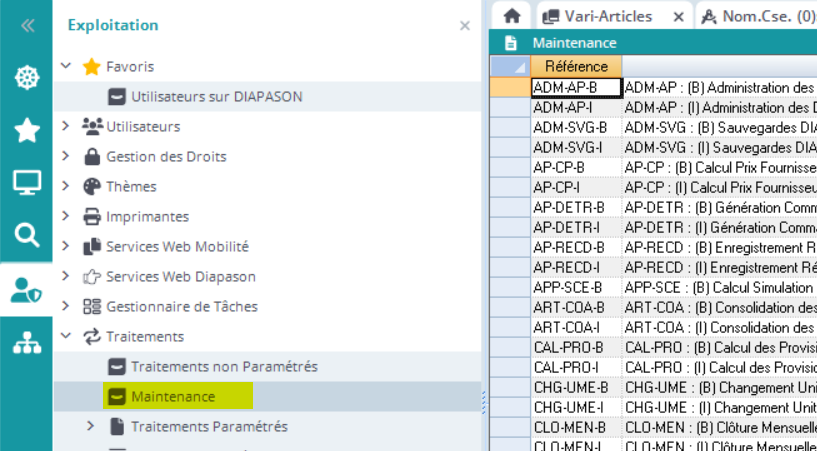Expand the Traitements Paramétrés node
Image resolution: width=817 pixels, height=451 pixels.
[91, 426]
